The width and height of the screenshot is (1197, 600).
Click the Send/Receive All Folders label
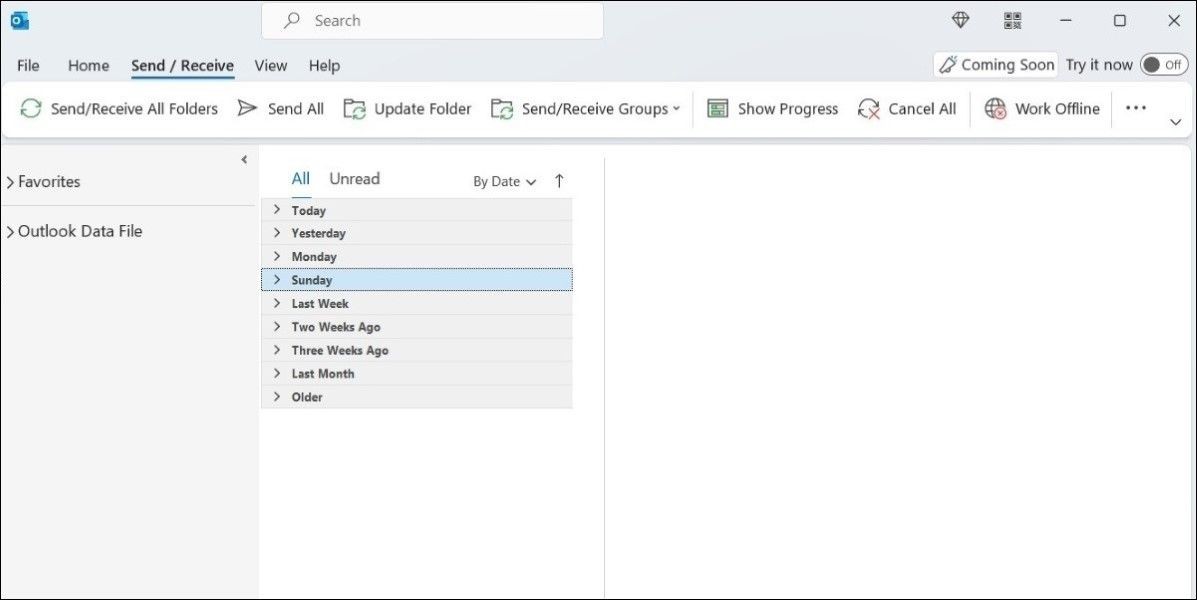134,109
